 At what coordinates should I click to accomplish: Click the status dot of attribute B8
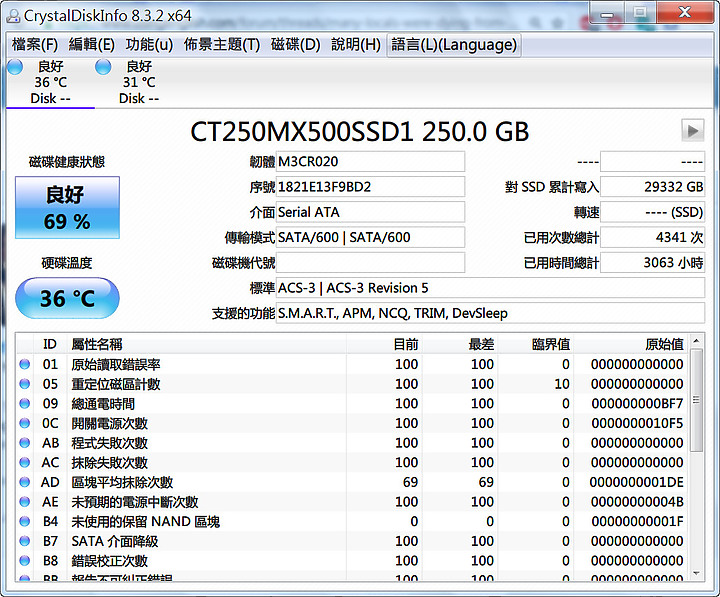(x=25, y=561)
